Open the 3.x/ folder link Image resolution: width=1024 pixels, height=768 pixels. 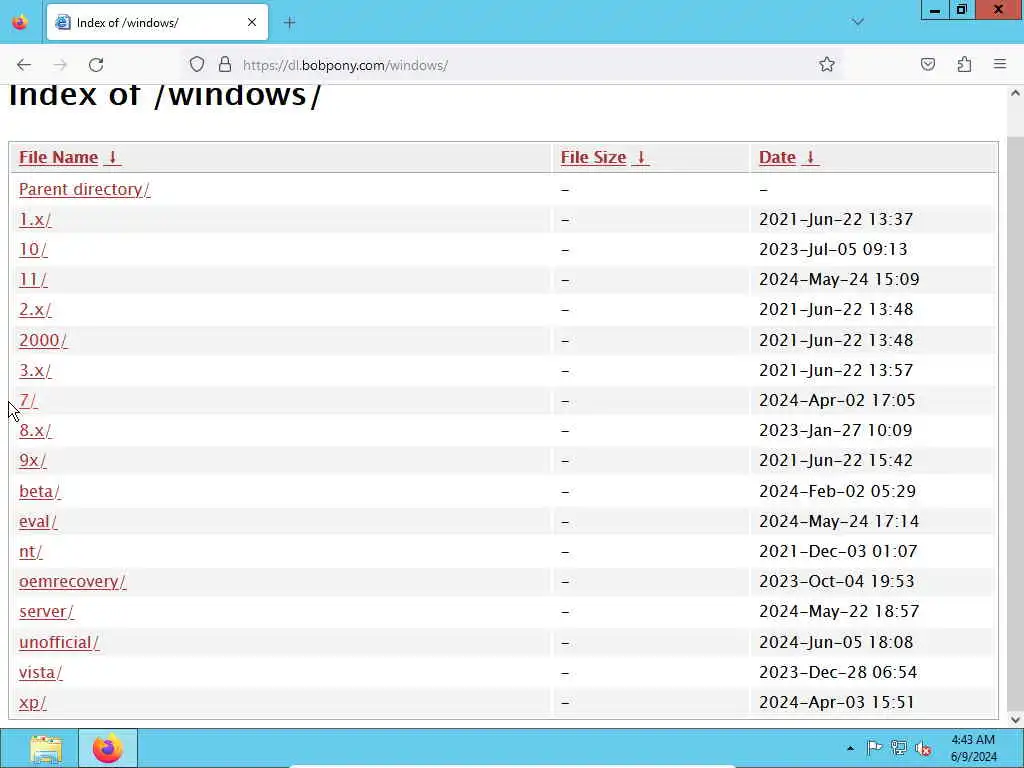(x=35, y=370)
